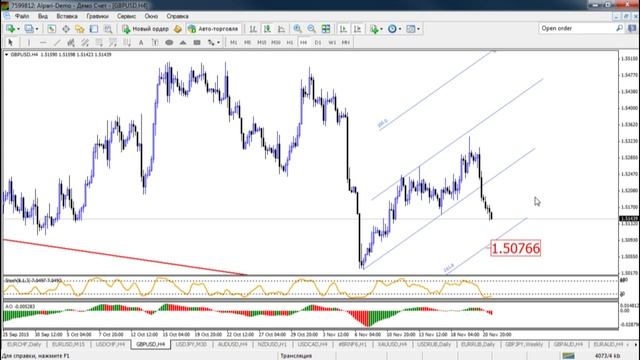The height and width of the screenshot is (360, 640).
Task: Open the Справка menu
Action: [x=177, y=16]
